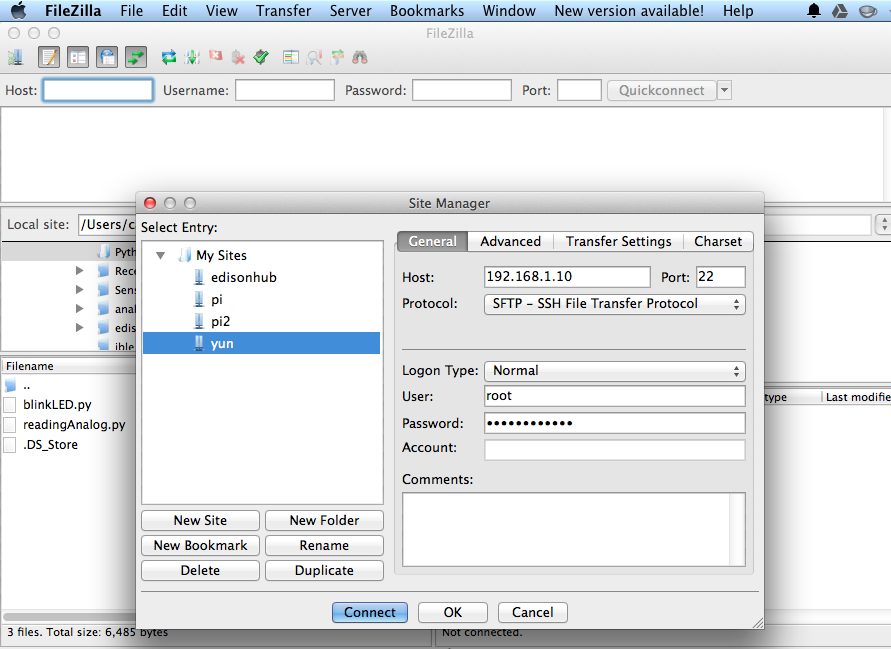Viewport: 891px width, 649px height.
Task: Click the Host field in Site Manager
Action: pos(567,277)
